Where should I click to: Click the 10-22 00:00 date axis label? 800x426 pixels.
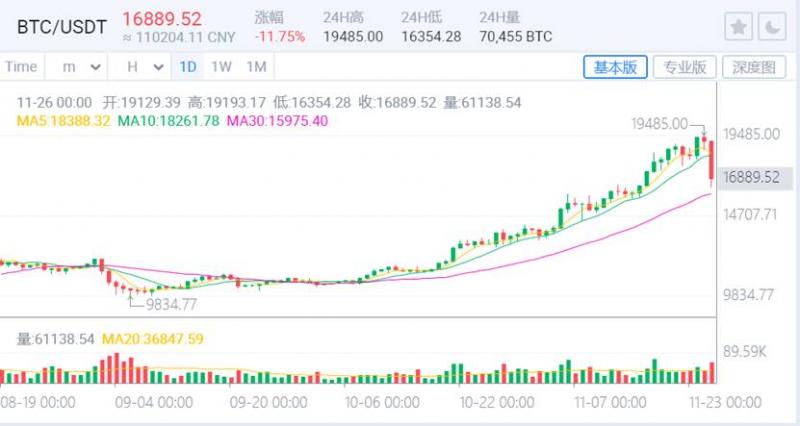(496, 402)
